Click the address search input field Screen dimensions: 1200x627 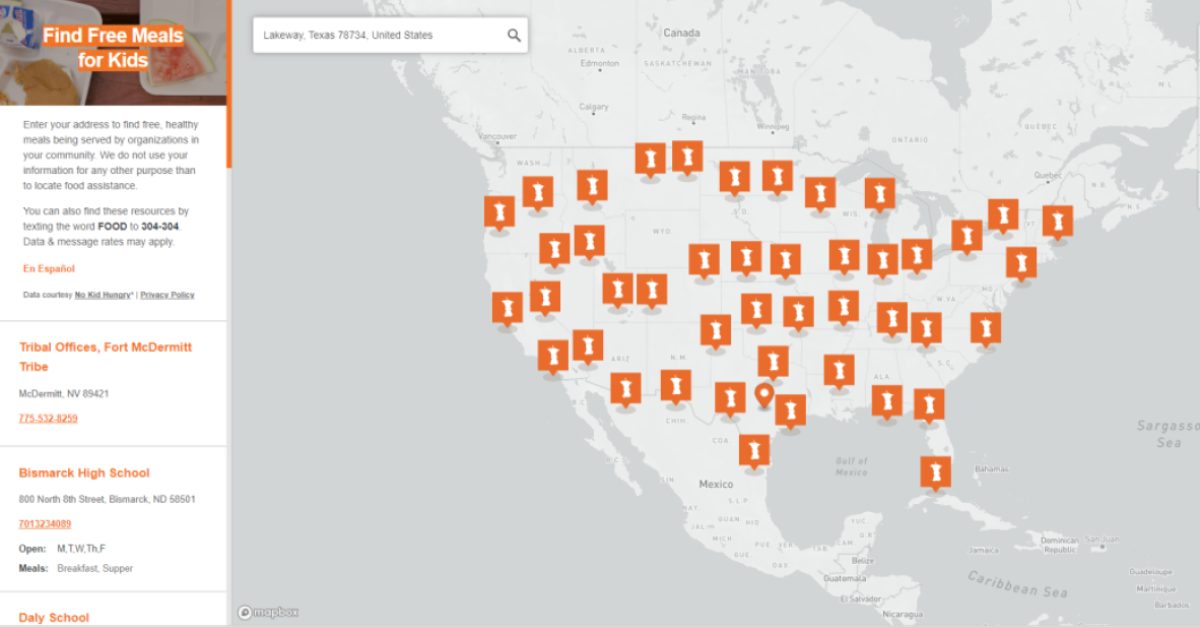(380, 35)
